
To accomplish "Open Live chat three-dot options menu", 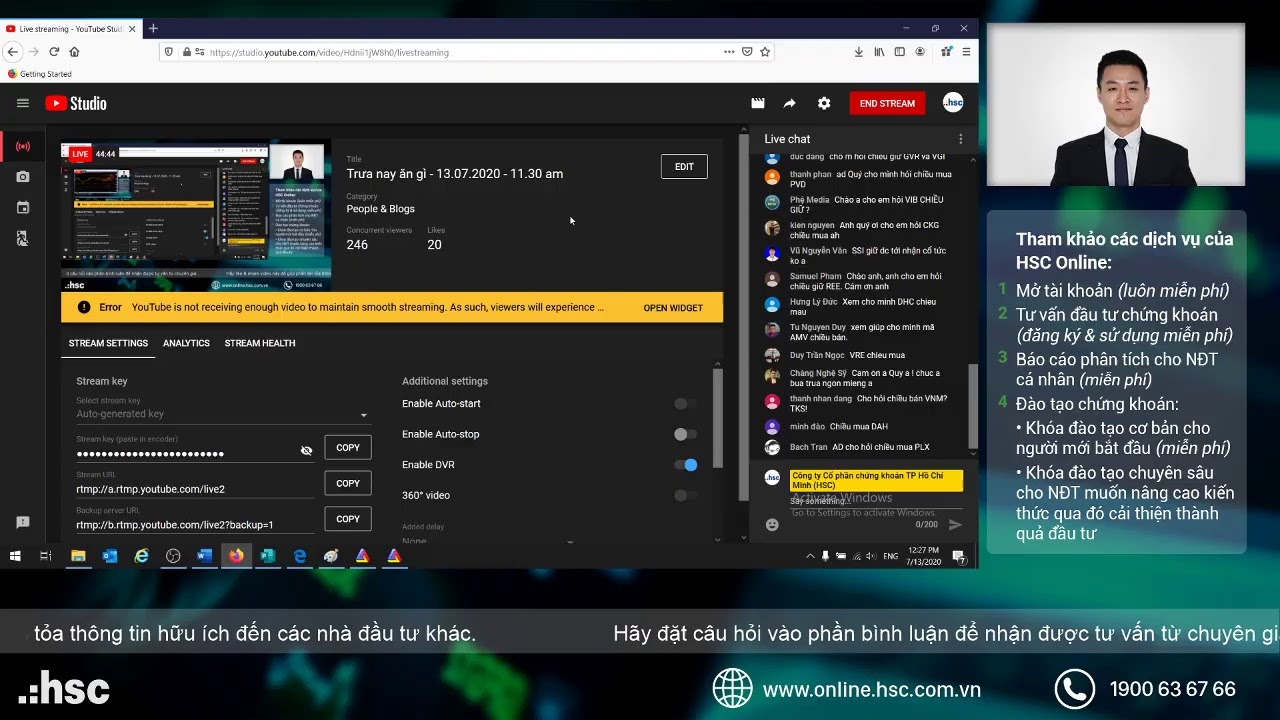I will click(960, 139).
